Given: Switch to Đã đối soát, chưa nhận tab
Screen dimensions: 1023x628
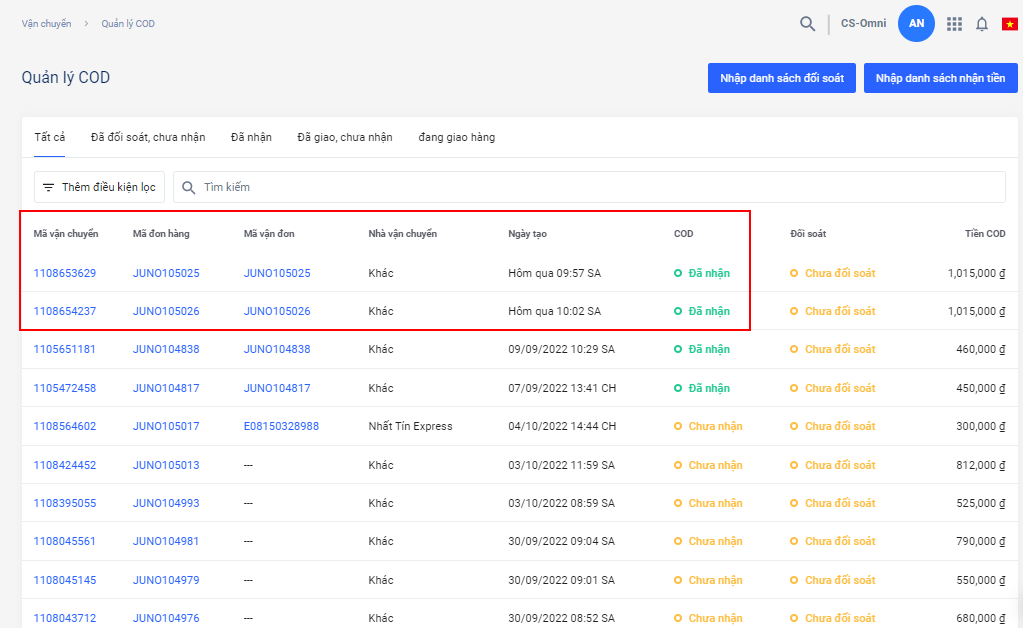Looking at the screenshot, I should [x=148, y=137].
